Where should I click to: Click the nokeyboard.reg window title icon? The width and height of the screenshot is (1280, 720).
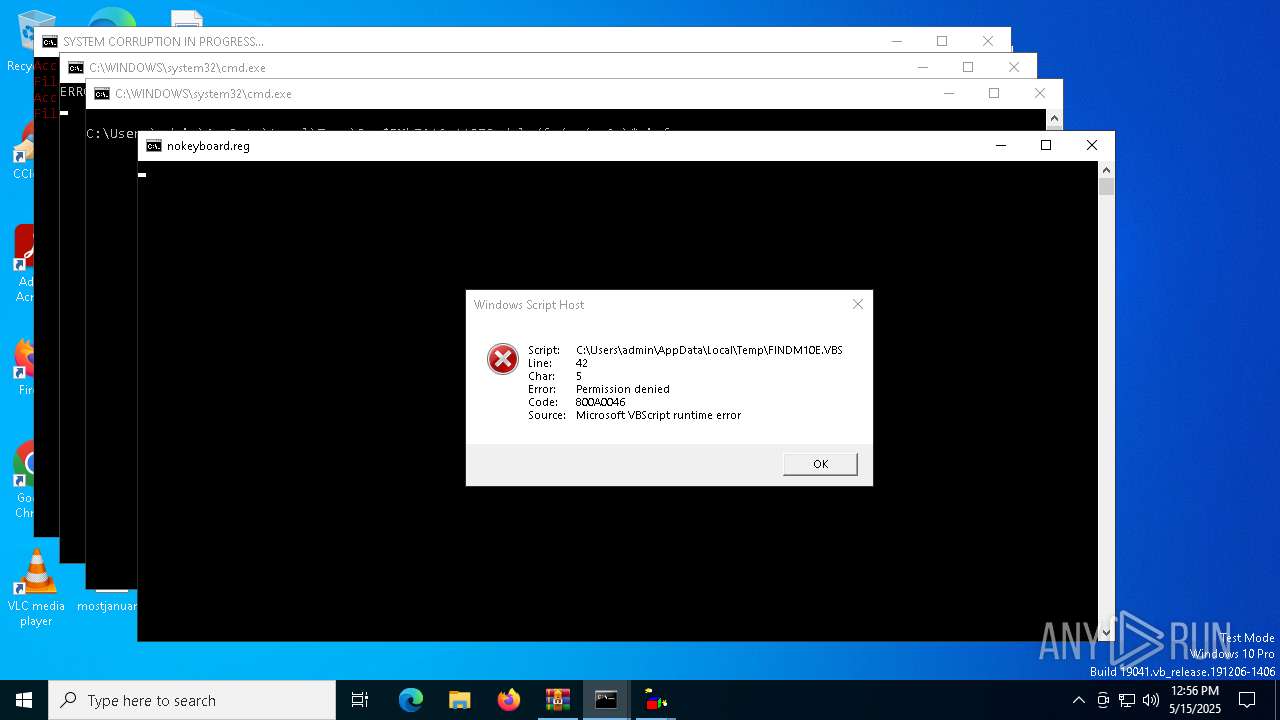(153, 146)
